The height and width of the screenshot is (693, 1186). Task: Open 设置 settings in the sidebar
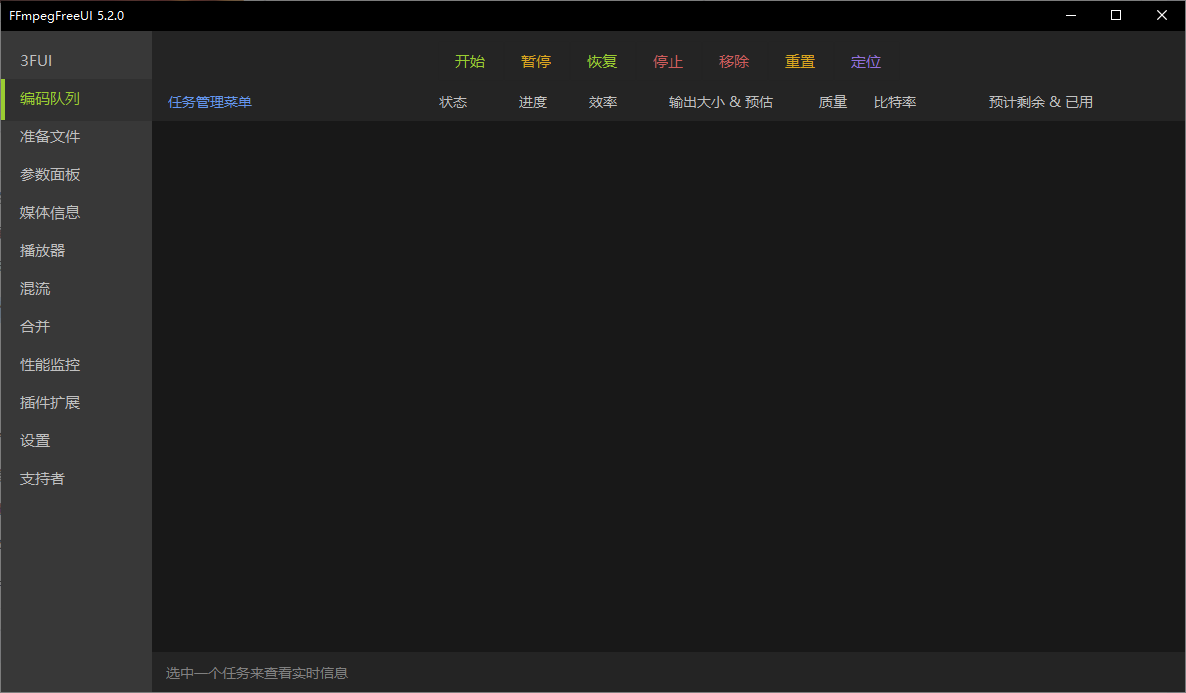click(x=35, y=441)
